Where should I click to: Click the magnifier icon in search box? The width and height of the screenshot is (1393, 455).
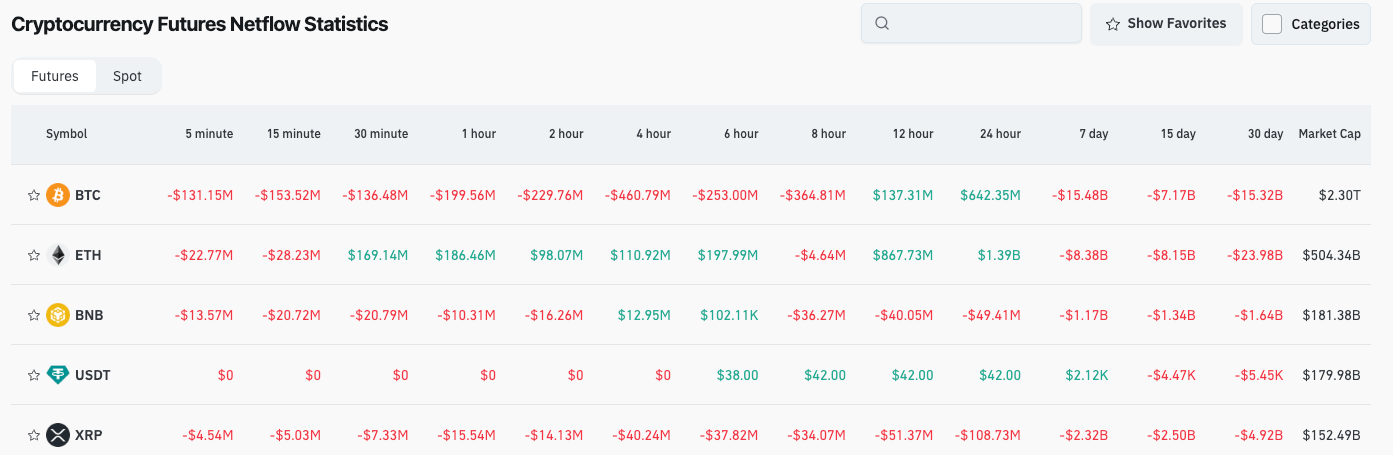pos(882,24)
